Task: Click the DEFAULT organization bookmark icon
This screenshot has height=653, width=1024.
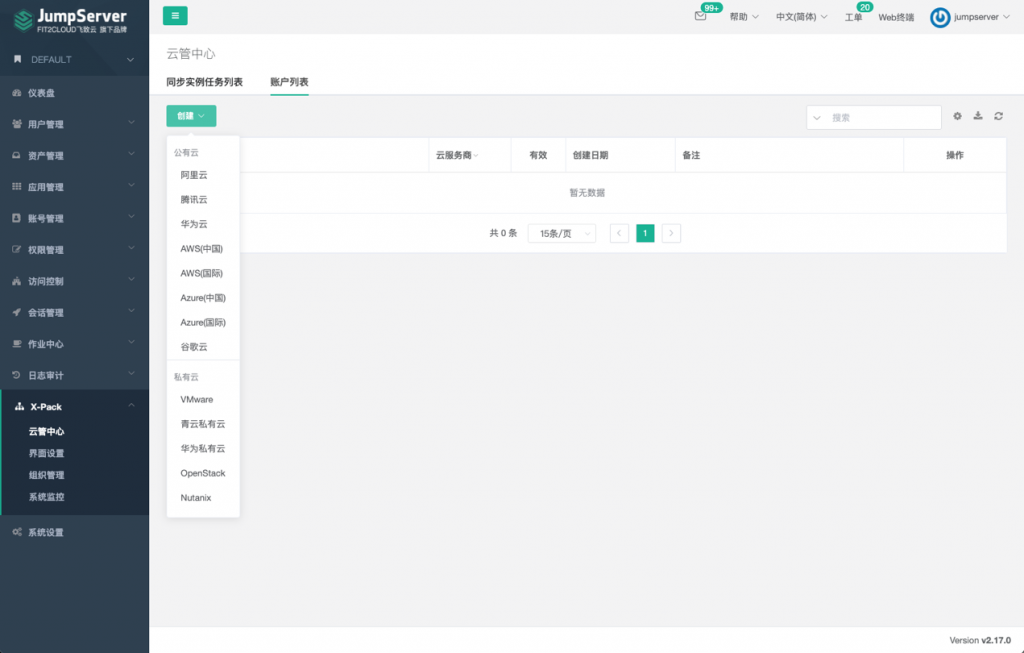Action: 18,59
